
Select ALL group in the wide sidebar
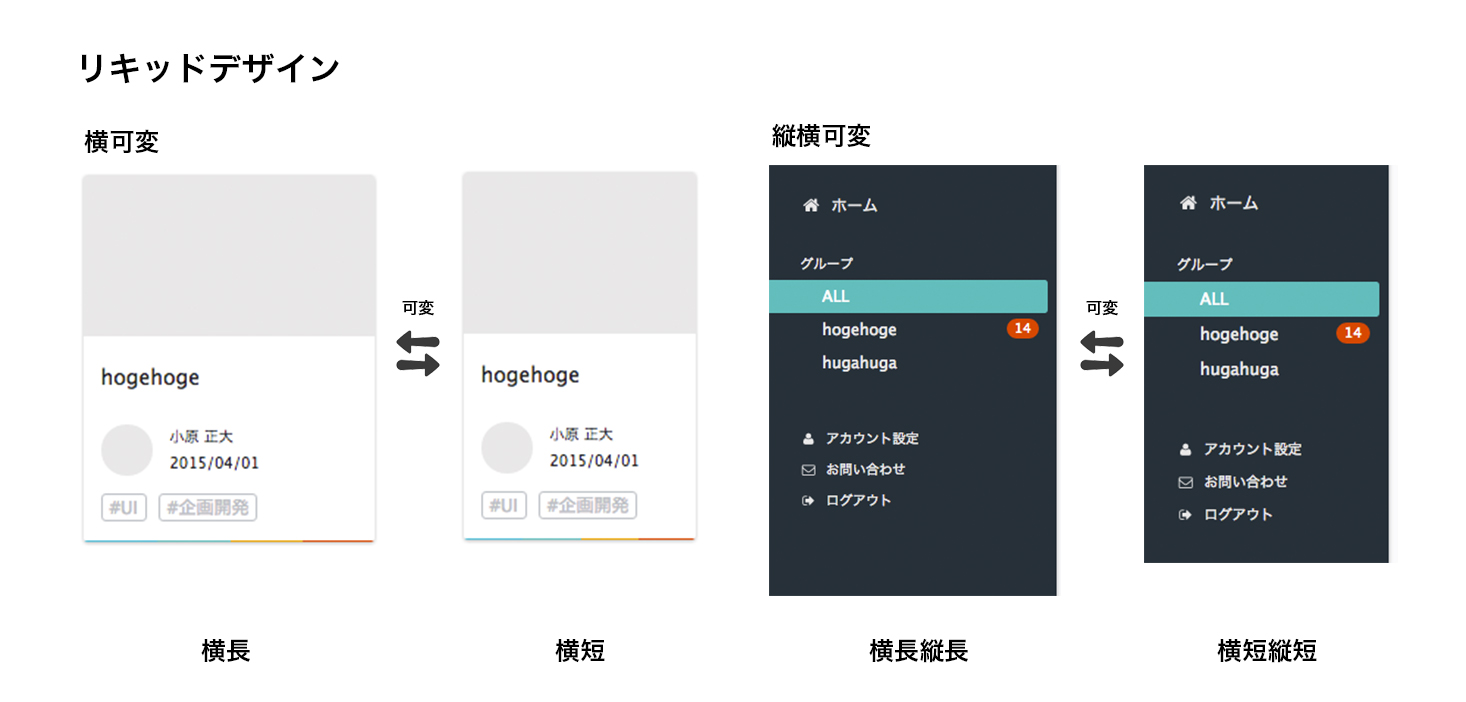click(x=908, y=297)
